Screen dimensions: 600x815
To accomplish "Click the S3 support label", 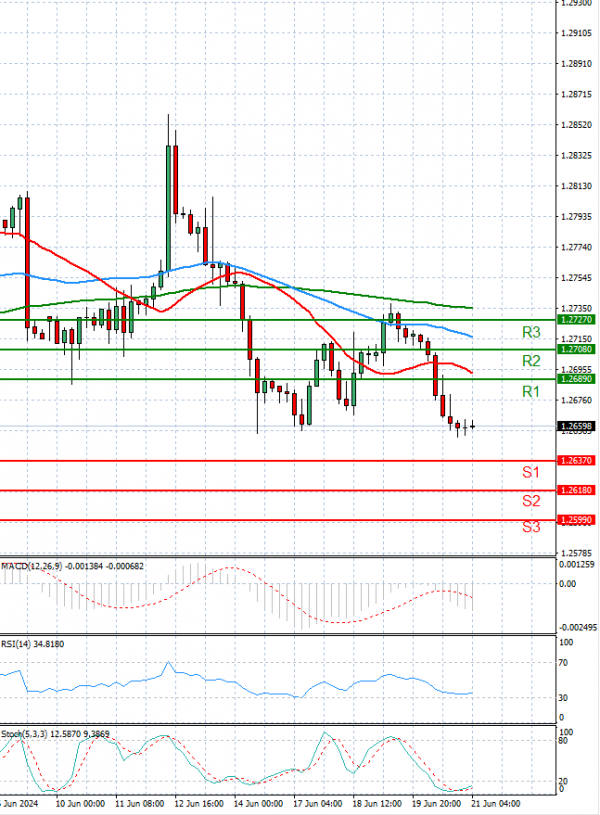I will tap(531, 527).
